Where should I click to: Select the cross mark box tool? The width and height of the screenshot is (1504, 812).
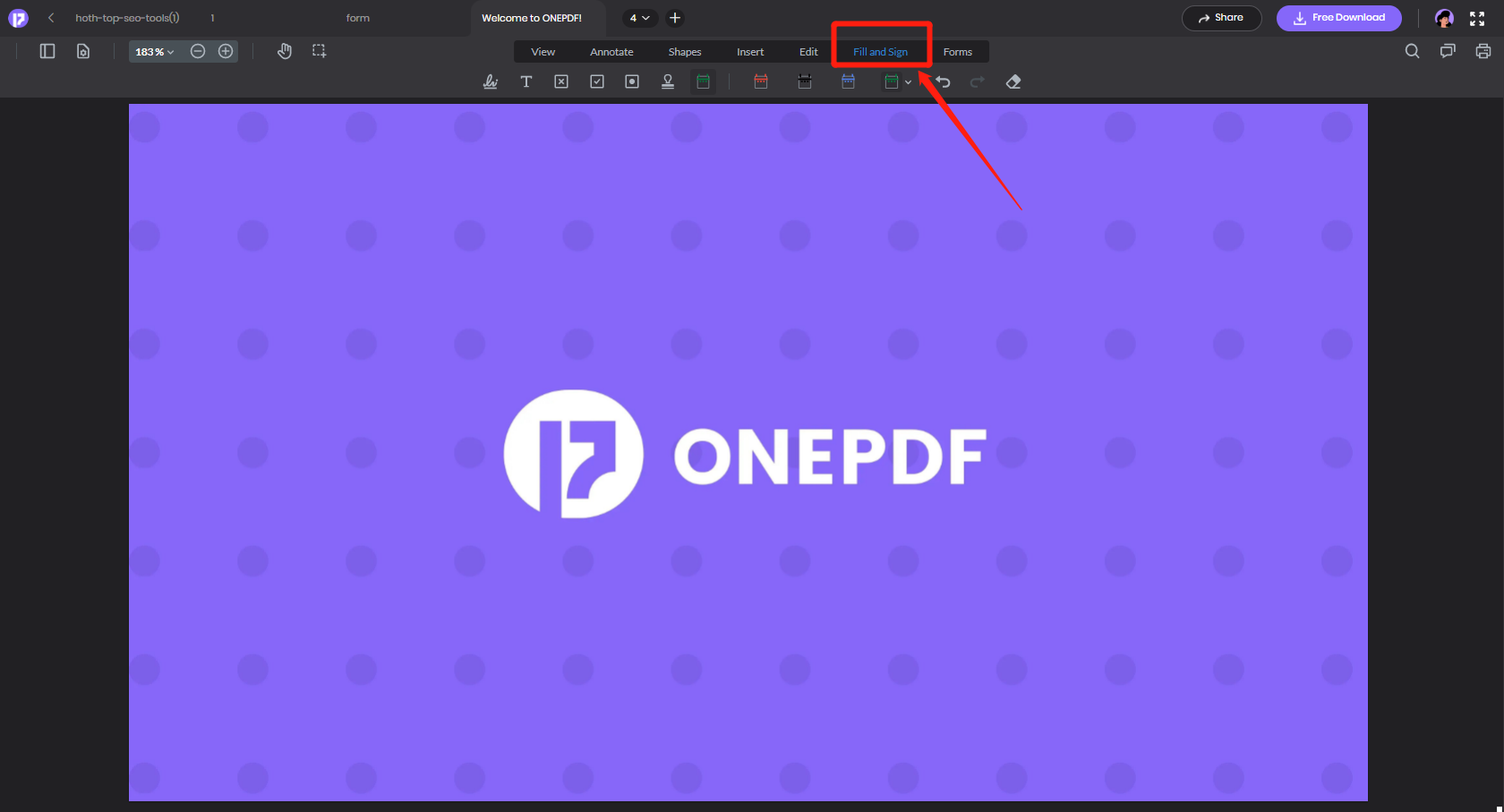coord(561,81)
